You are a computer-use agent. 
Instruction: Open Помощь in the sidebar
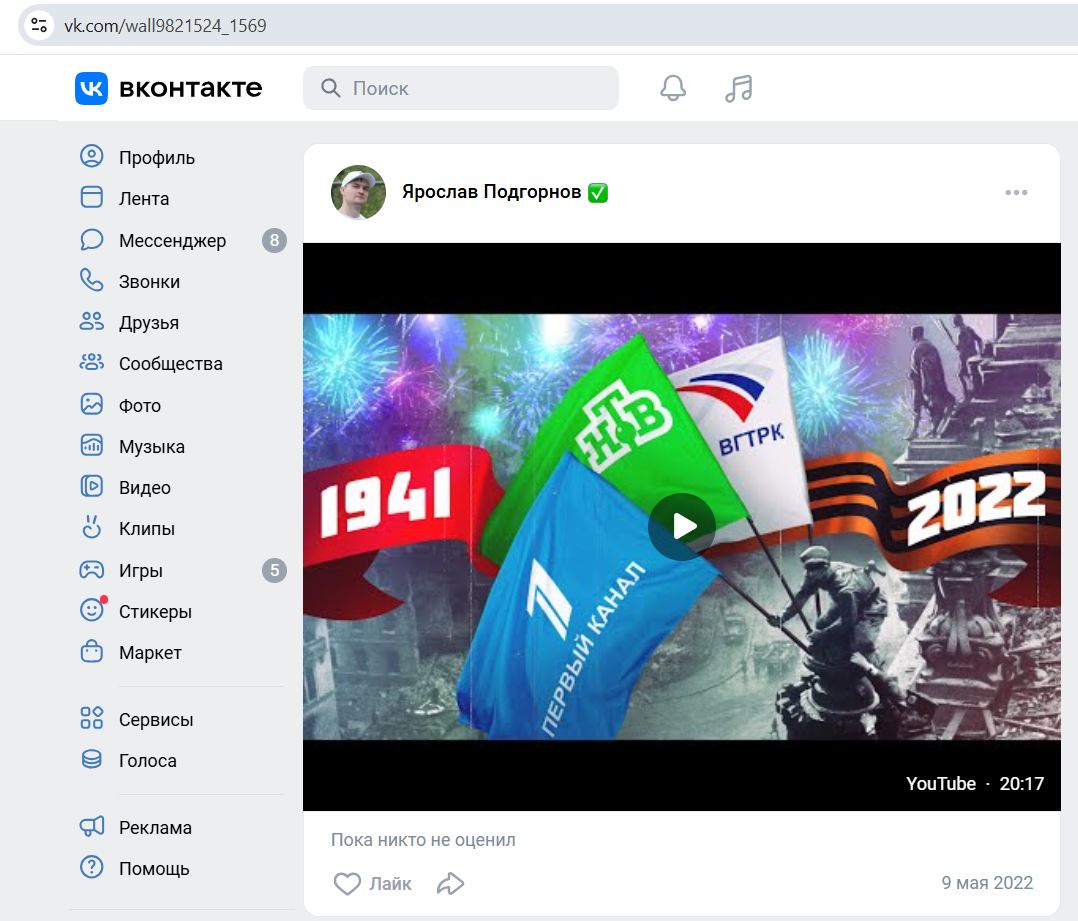pyautogui.click(x=153, y=868)
